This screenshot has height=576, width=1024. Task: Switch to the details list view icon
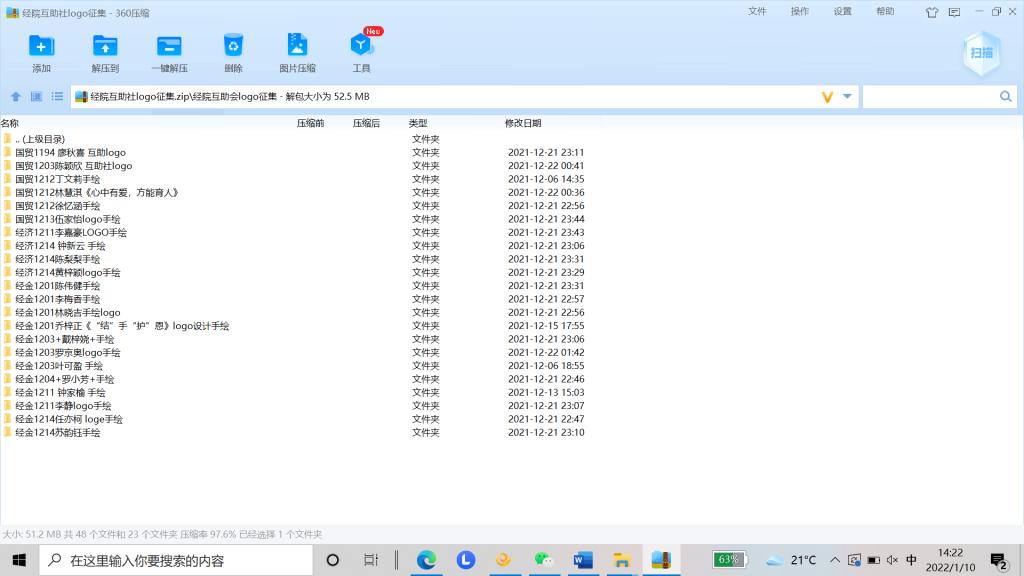(57, 97)
